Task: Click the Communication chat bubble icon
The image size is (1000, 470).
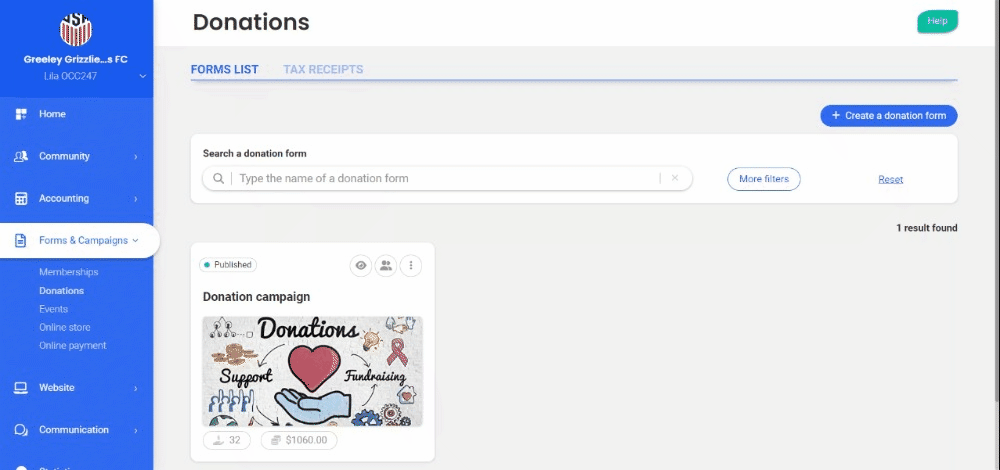Action: (x=21, y=430)
